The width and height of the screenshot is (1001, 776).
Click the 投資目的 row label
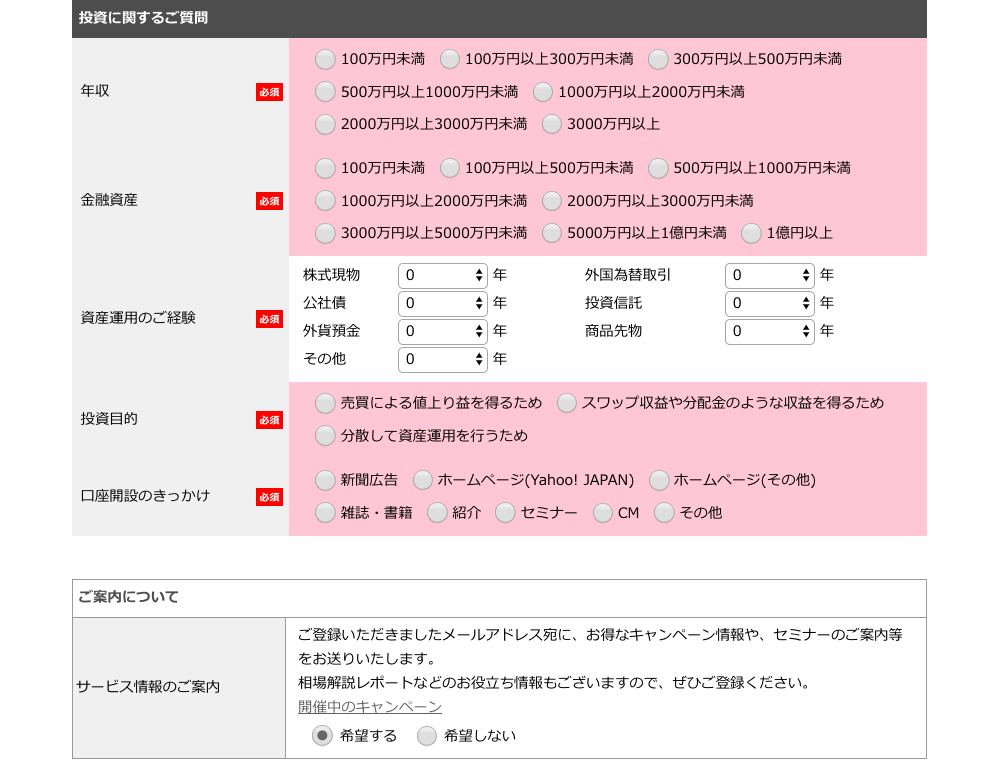point(109,419)
